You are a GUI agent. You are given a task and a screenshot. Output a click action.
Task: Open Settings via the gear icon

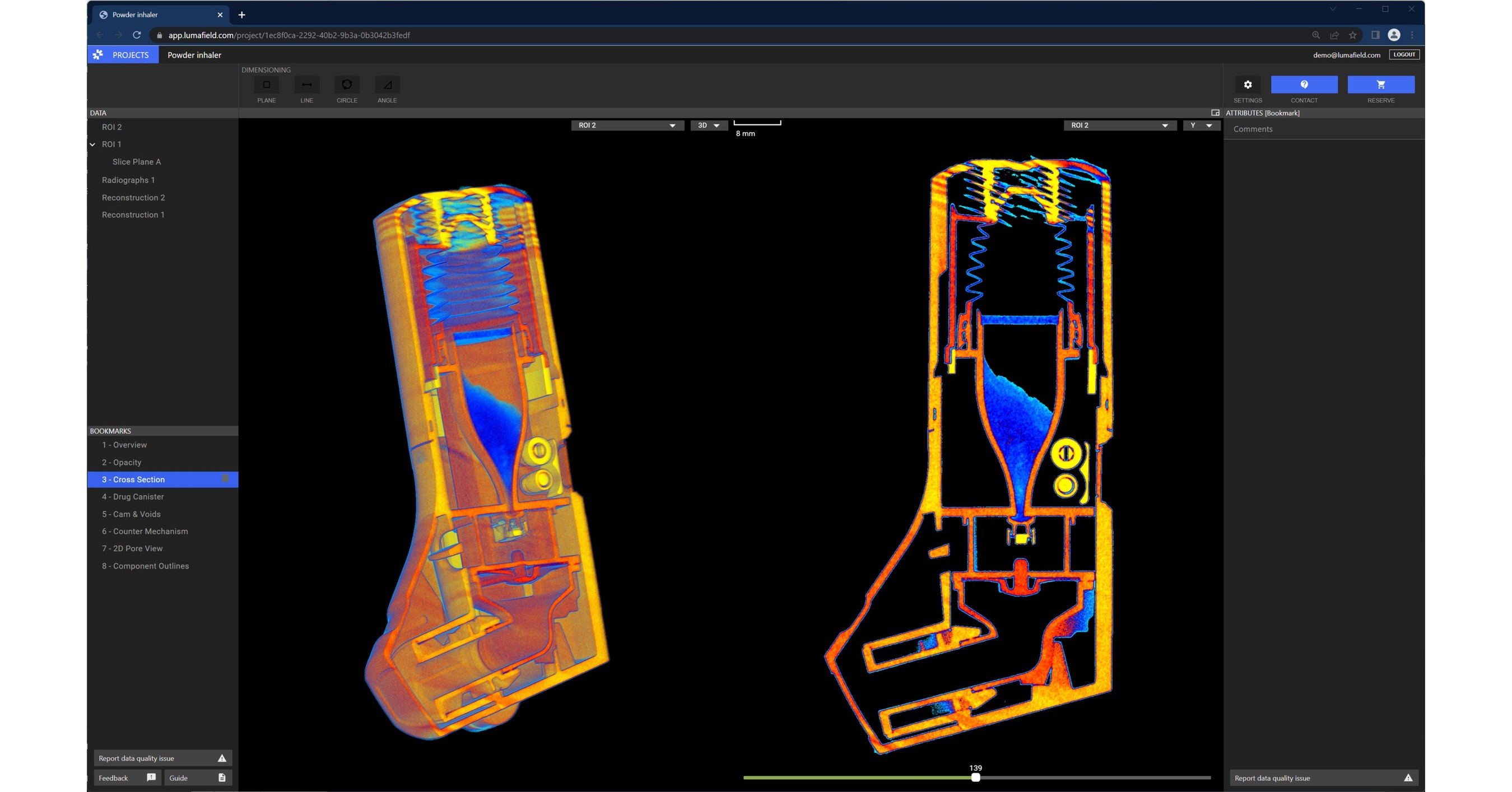click(x=1247, y=85)
